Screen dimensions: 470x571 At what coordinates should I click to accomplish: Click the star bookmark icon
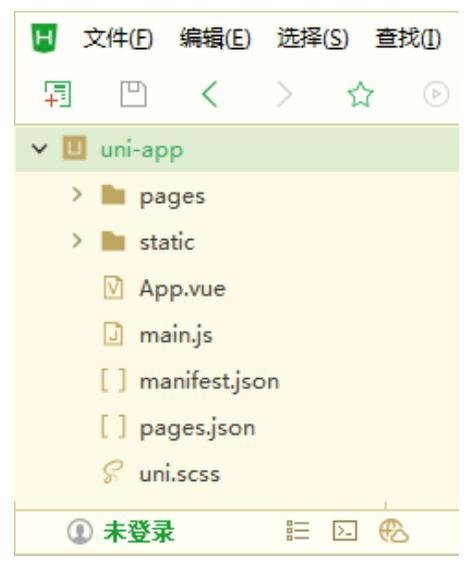(360, 94)
